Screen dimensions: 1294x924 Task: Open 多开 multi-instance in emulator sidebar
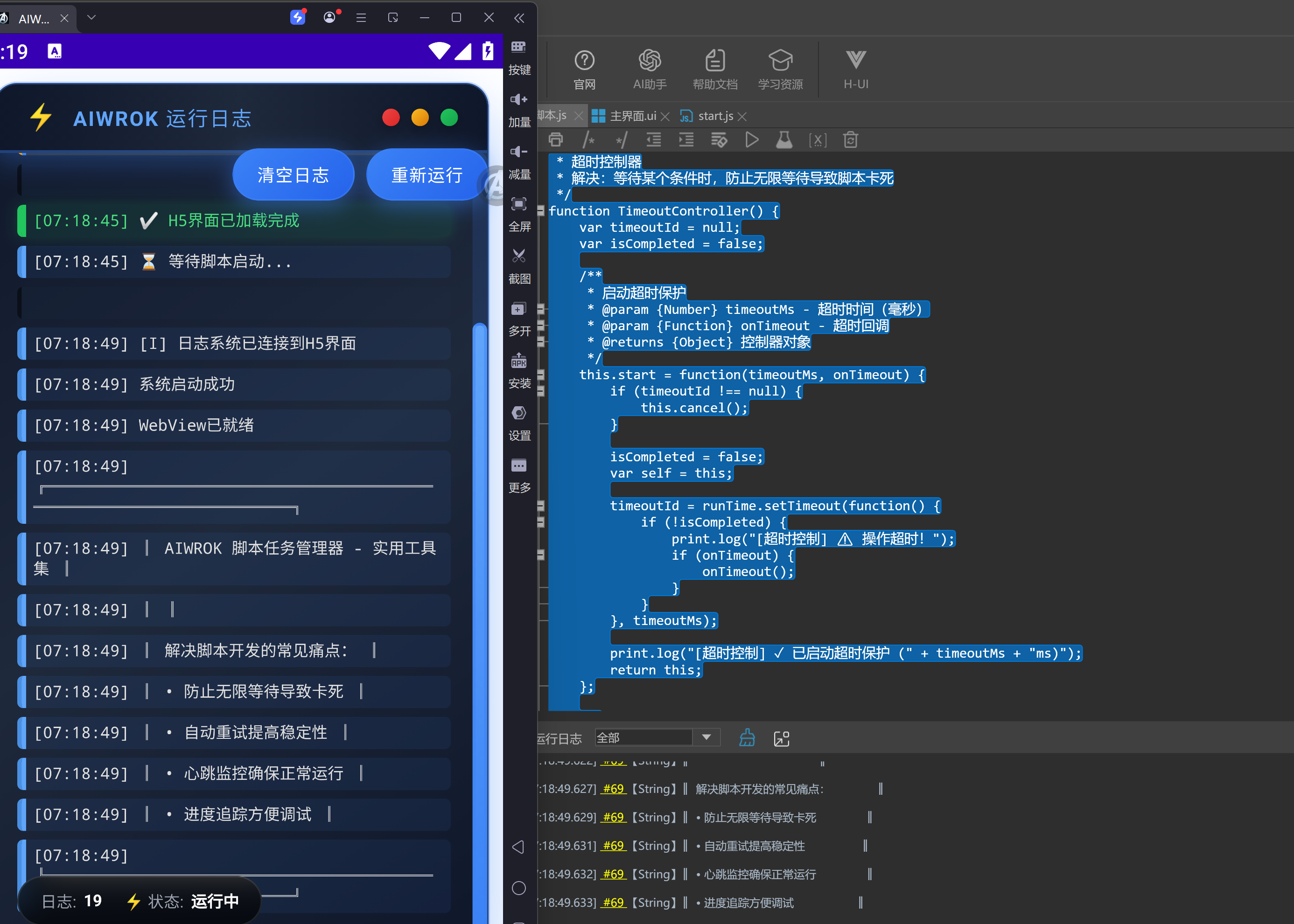pyautogui.click(x=518, y=309)
